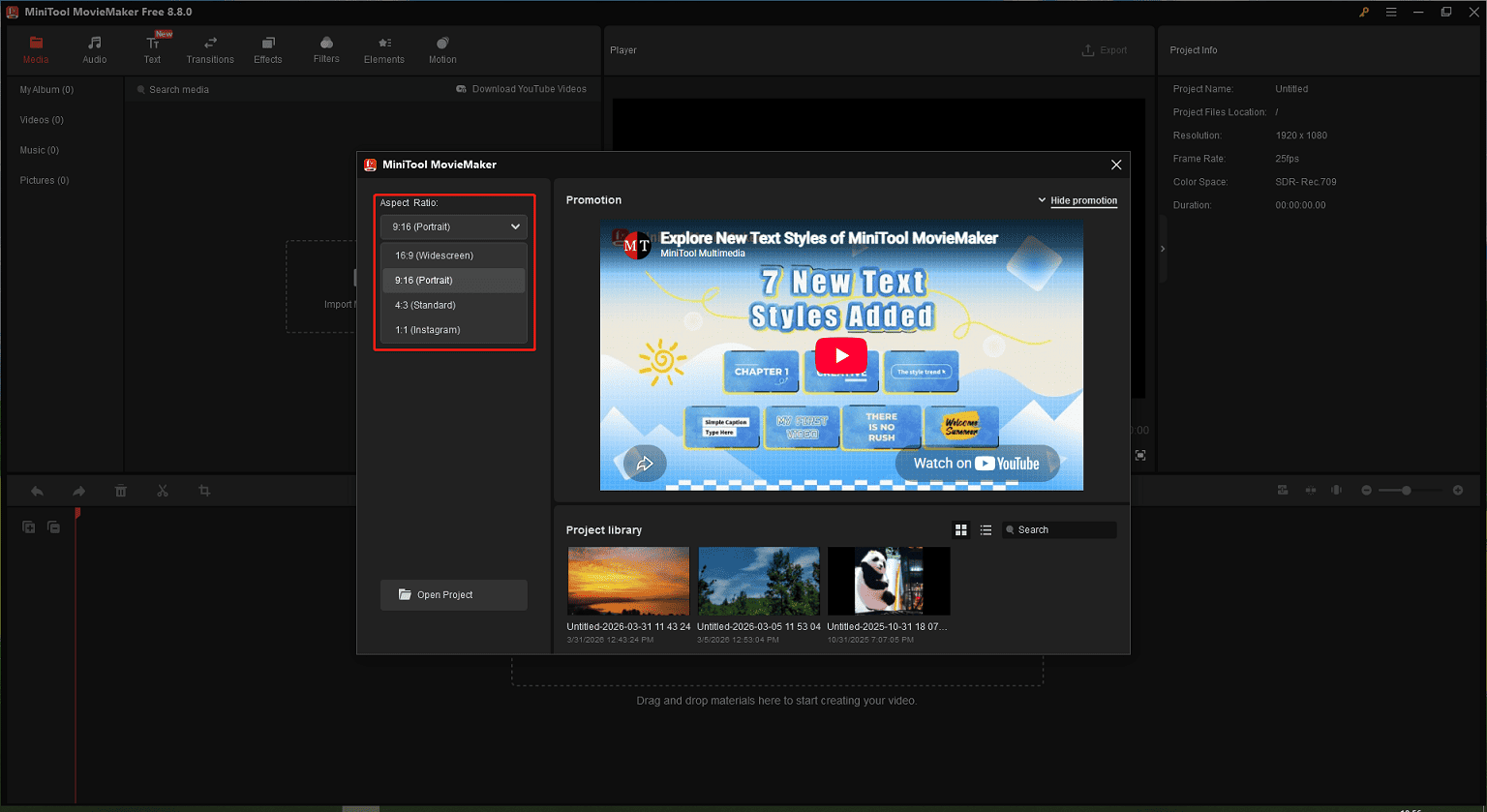This screenshot has width=1487, height=812.
Task: Click Download YouTube Videos link
Action: [522, 89]
